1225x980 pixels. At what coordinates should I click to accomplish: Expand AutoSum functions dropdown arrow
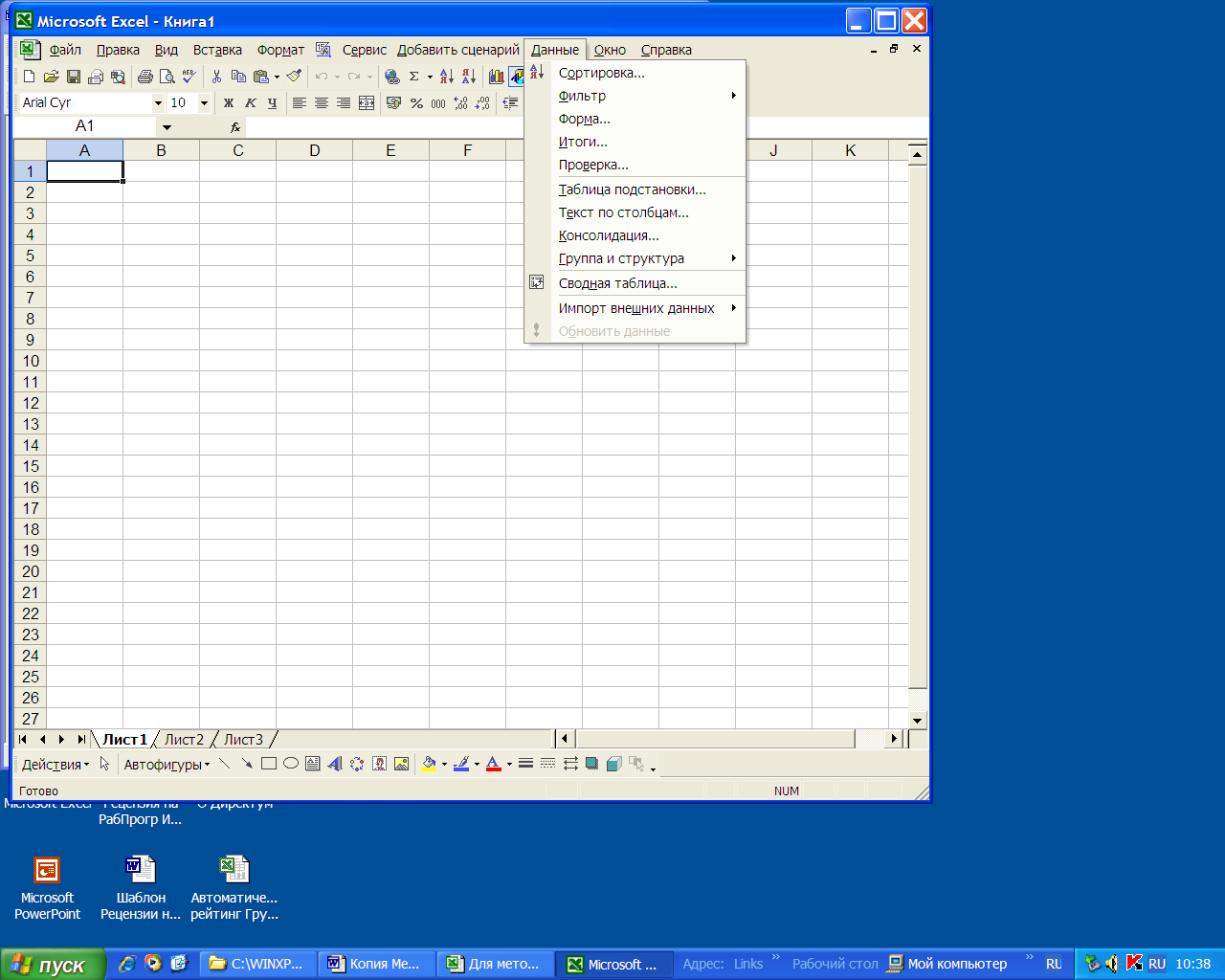coord(430,77)
